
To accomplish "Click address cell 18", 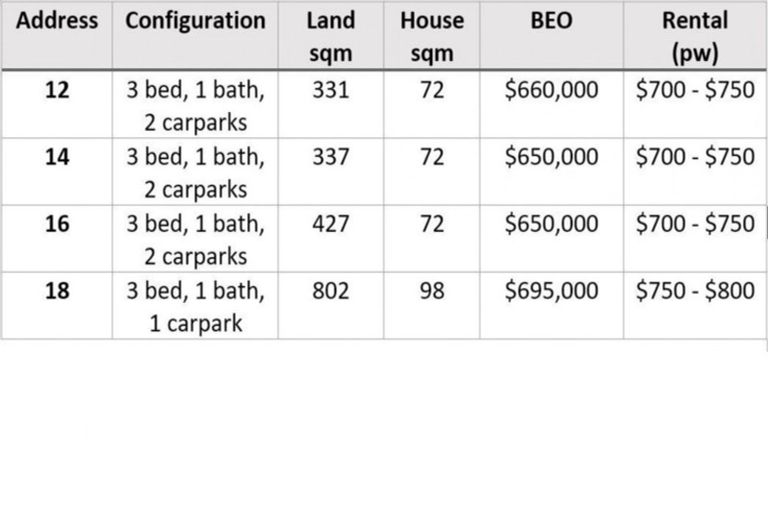I will coord(57,291).
